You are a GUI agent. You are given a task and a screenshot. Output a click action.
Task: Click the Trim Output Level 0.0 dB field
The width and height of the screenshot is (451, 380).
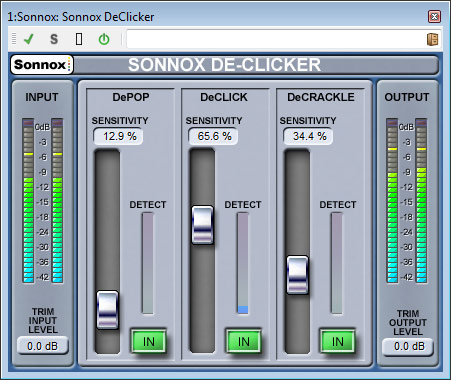tap(408, 347)
